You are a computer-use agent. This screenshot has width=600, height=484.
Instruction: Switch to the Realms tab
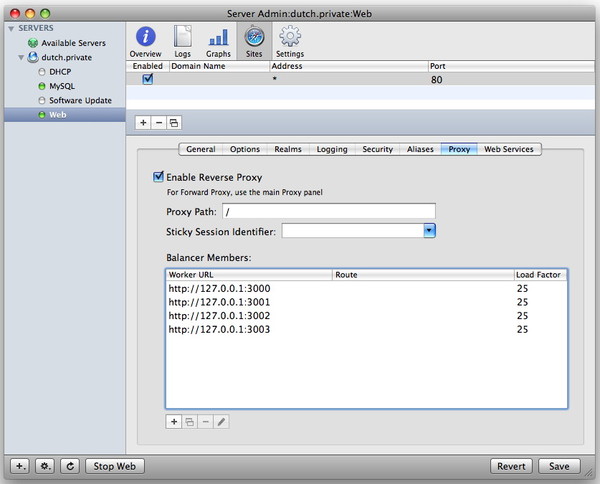(288, 149)
